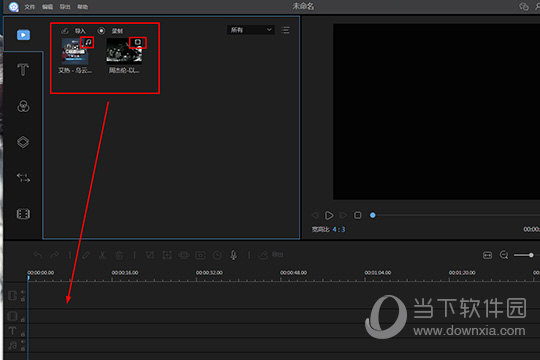Viewport: 540px width, 360px height.
Task: Click the 00:01:20.00 mark on ruler
Action: pyautogui.click(x=462, y=273)
